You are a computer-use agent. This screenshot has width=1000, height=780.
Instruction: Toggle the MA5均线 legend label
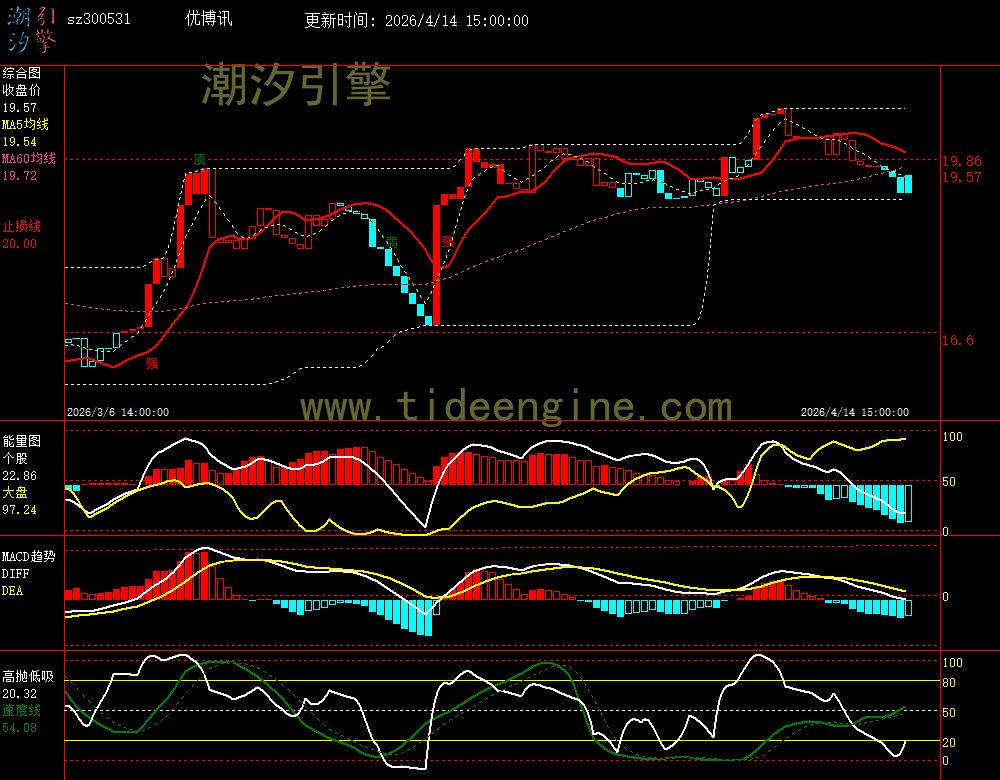(x=25, y=125)
